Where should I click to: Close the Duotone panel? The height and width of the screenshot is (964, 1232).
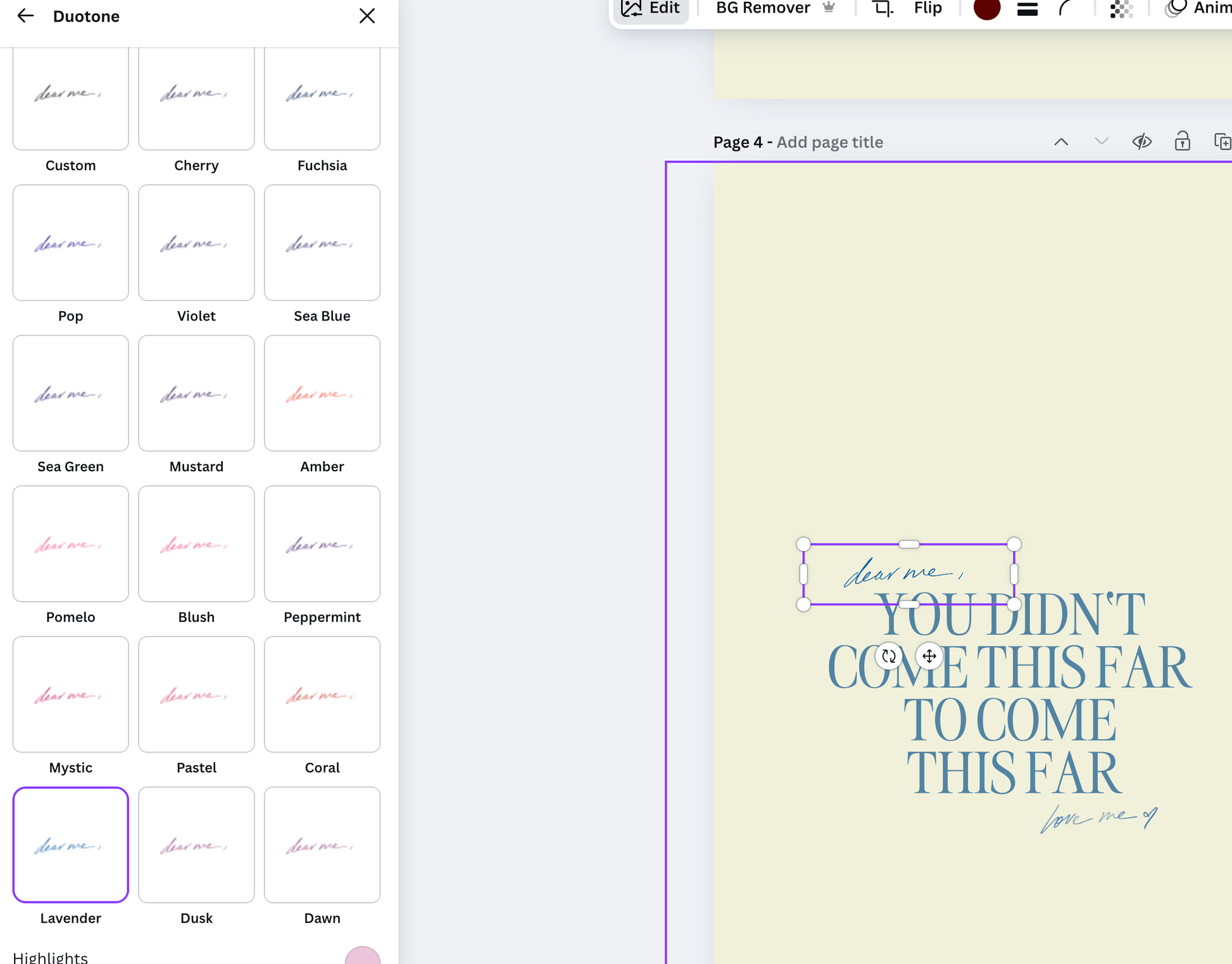click(x=367, y=16)
